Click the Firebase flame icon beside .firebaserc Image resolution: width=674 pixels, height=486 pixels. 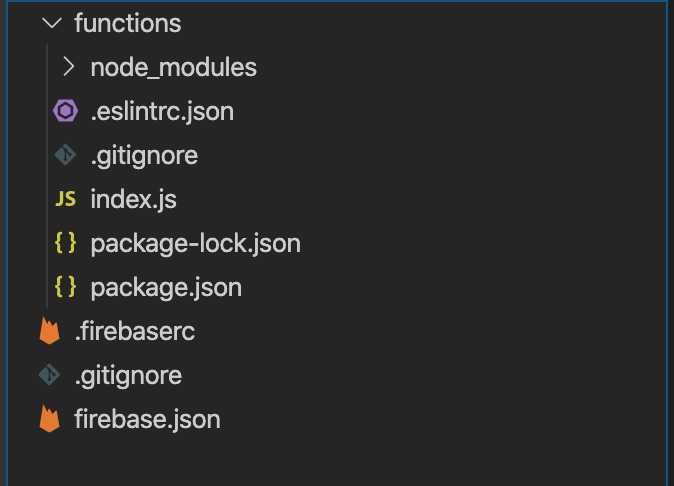pyautogui.click(x=49, y=331)
